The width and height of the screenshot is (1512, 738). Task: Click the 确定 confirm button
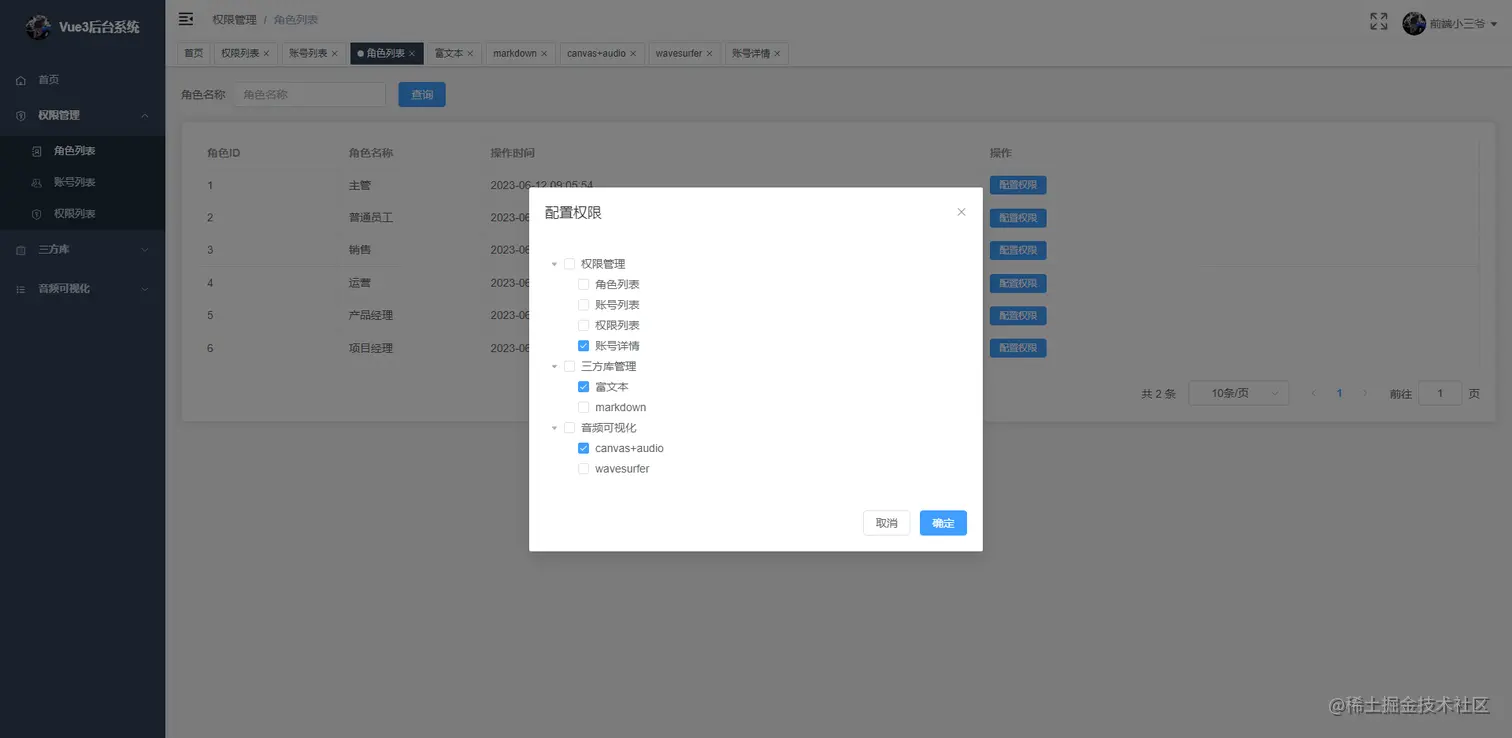943,523
